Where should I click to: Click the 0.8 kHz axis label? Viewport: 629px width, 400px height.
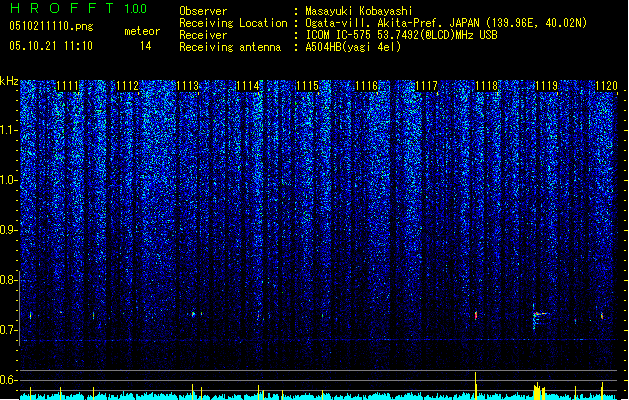tap(8, 280)
